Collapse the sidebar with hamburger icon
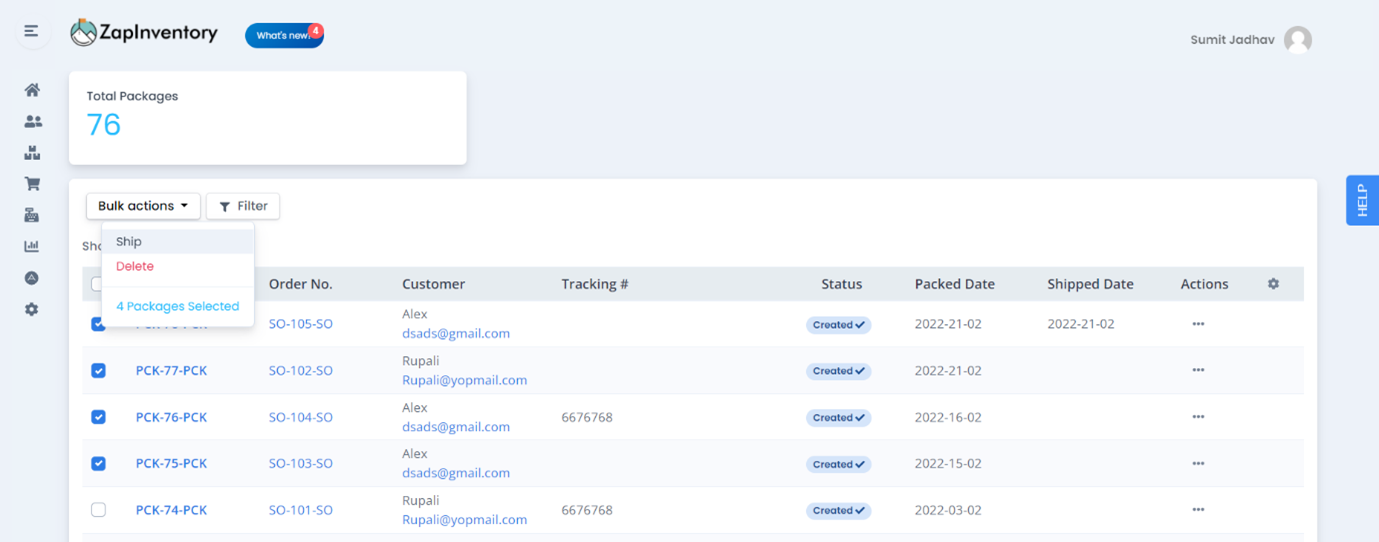 (32, 32)
